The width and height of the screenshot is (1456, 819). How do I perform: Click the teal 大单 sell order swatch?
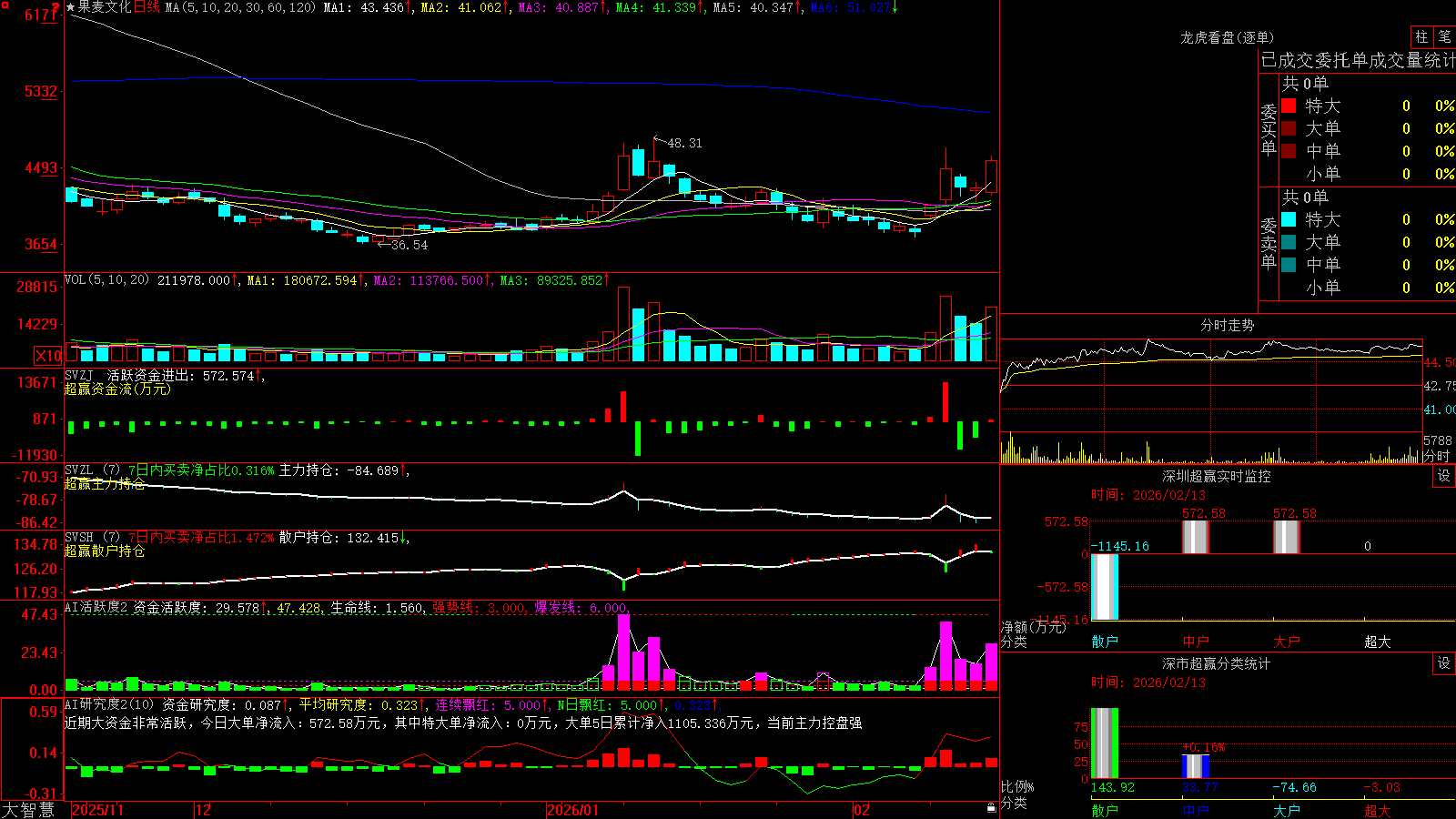tap(1289, 242)
